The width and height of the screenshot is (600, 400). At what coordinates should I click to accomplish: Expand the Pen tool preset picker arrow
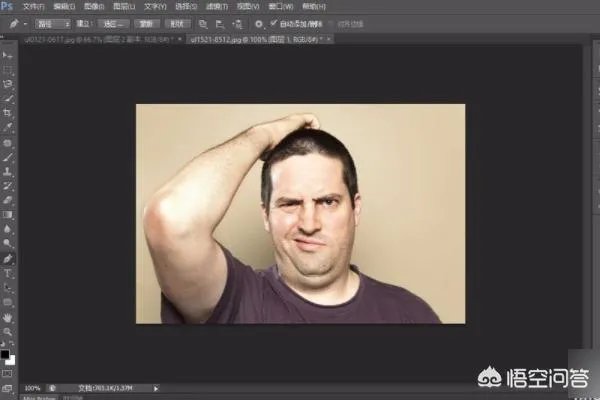23,23
